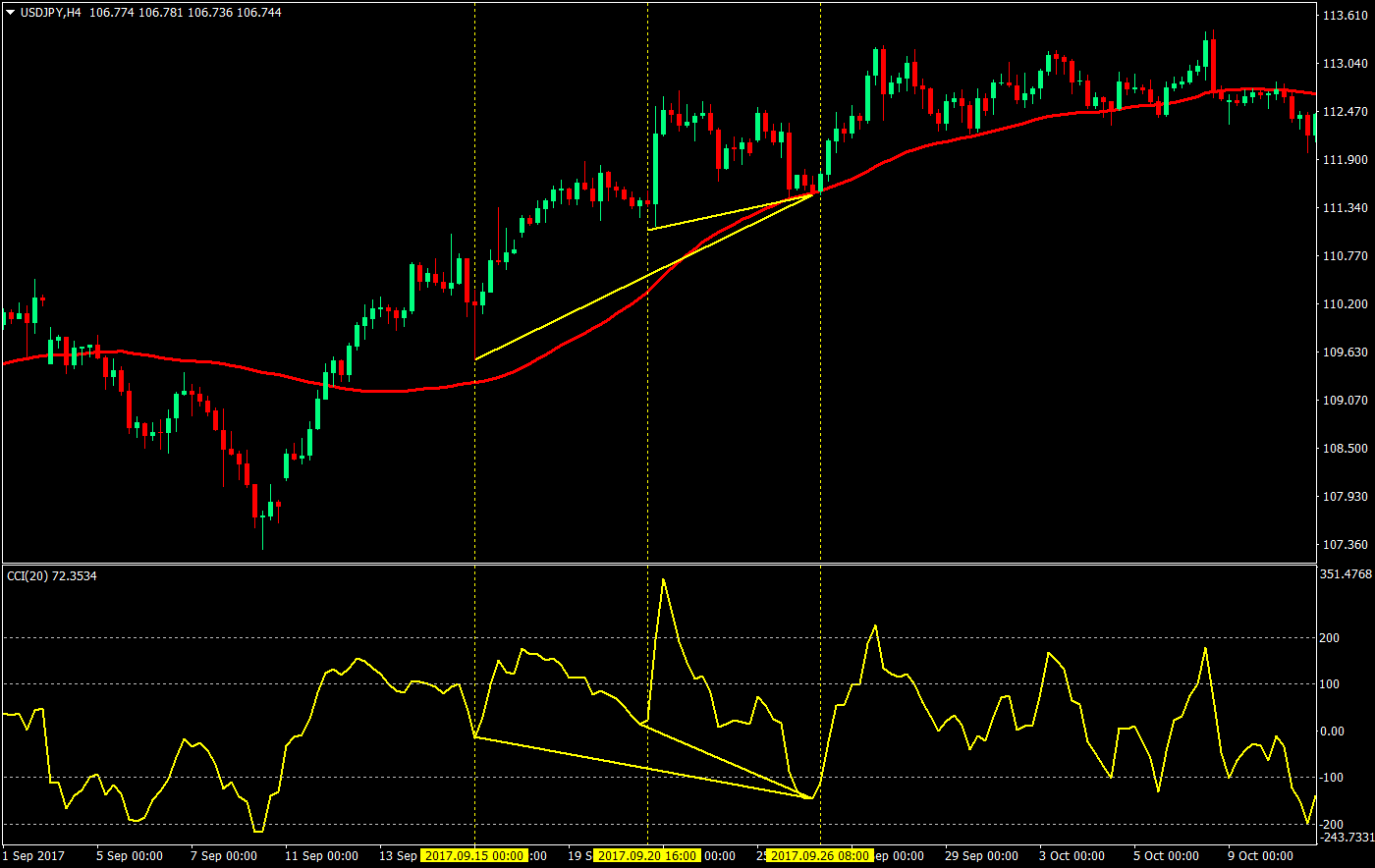Click the 113.040 price axis label

1347,63
